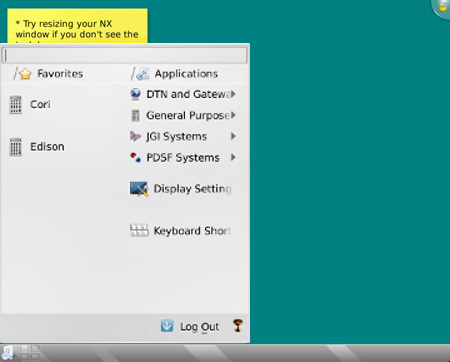The image size is (450, 362).
Task: Focus the menu search field
Action: (x=125, y=55)
